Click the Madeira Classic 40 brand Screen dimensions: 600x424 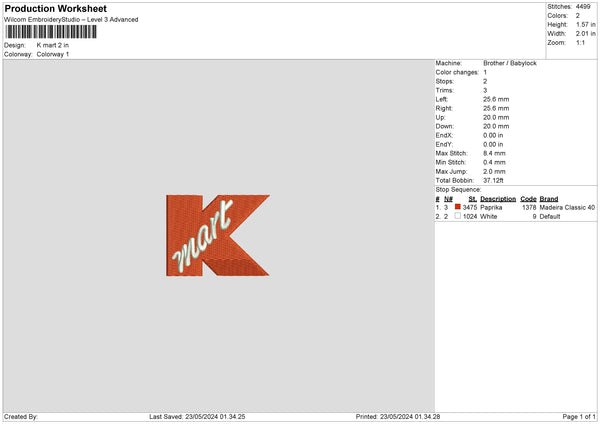click(567, 208)
